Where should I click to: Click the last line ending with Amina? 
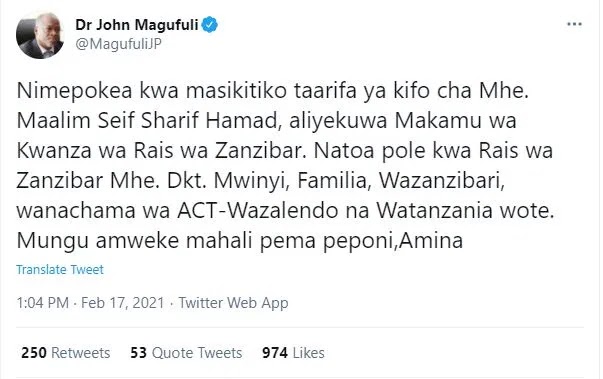240,241
